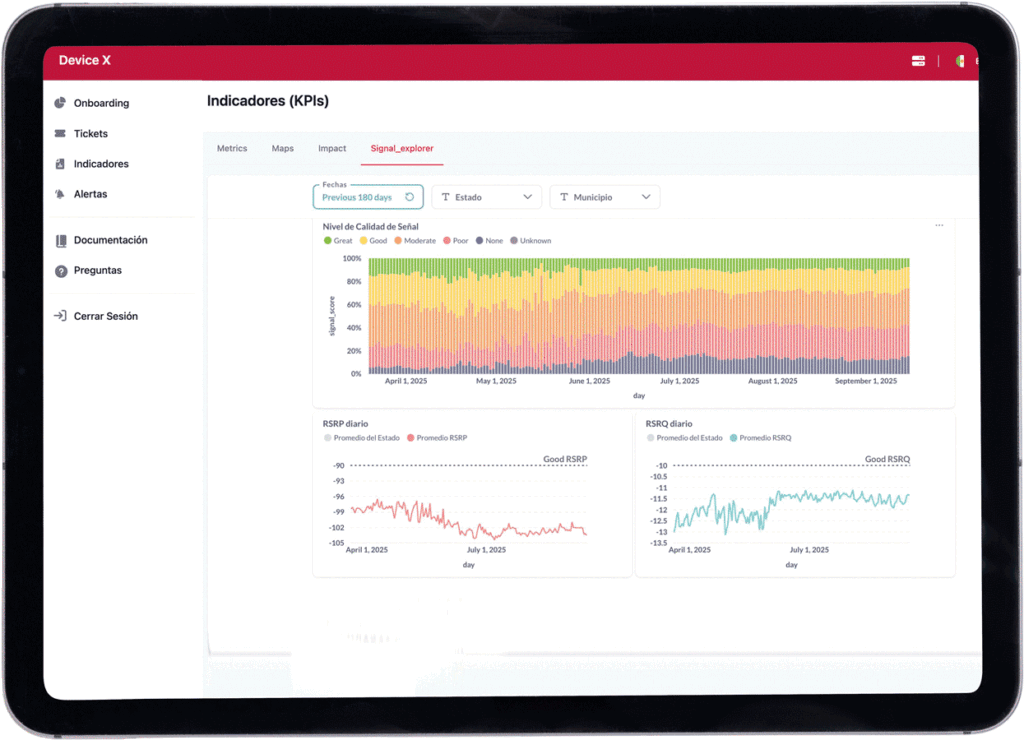Click the Alertas bell icon

pyautogui.click(x=61, y=194)
